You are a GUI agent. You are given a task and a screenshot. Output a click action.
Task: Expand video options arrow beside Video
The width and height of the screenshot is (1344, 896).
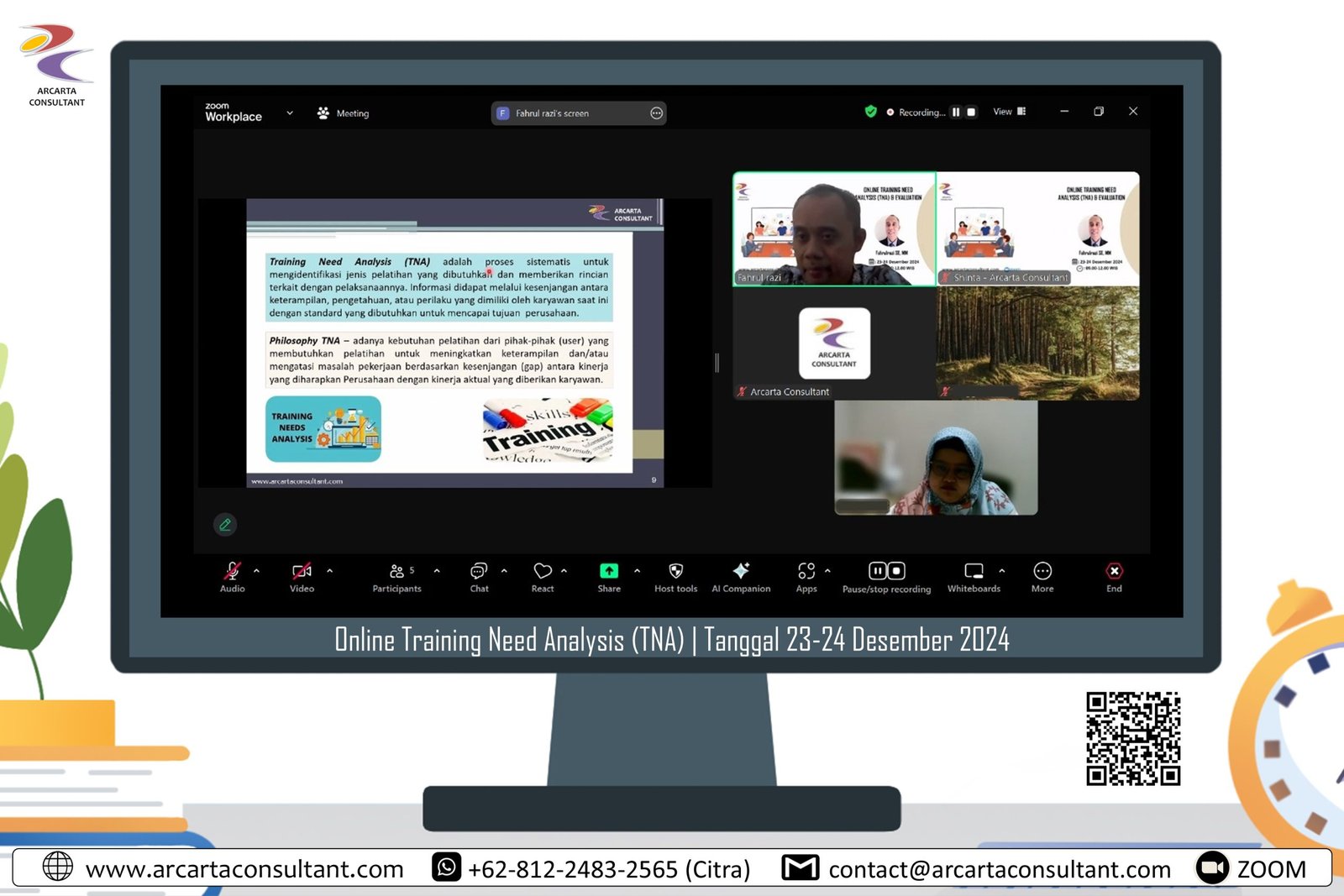(329, 571)
